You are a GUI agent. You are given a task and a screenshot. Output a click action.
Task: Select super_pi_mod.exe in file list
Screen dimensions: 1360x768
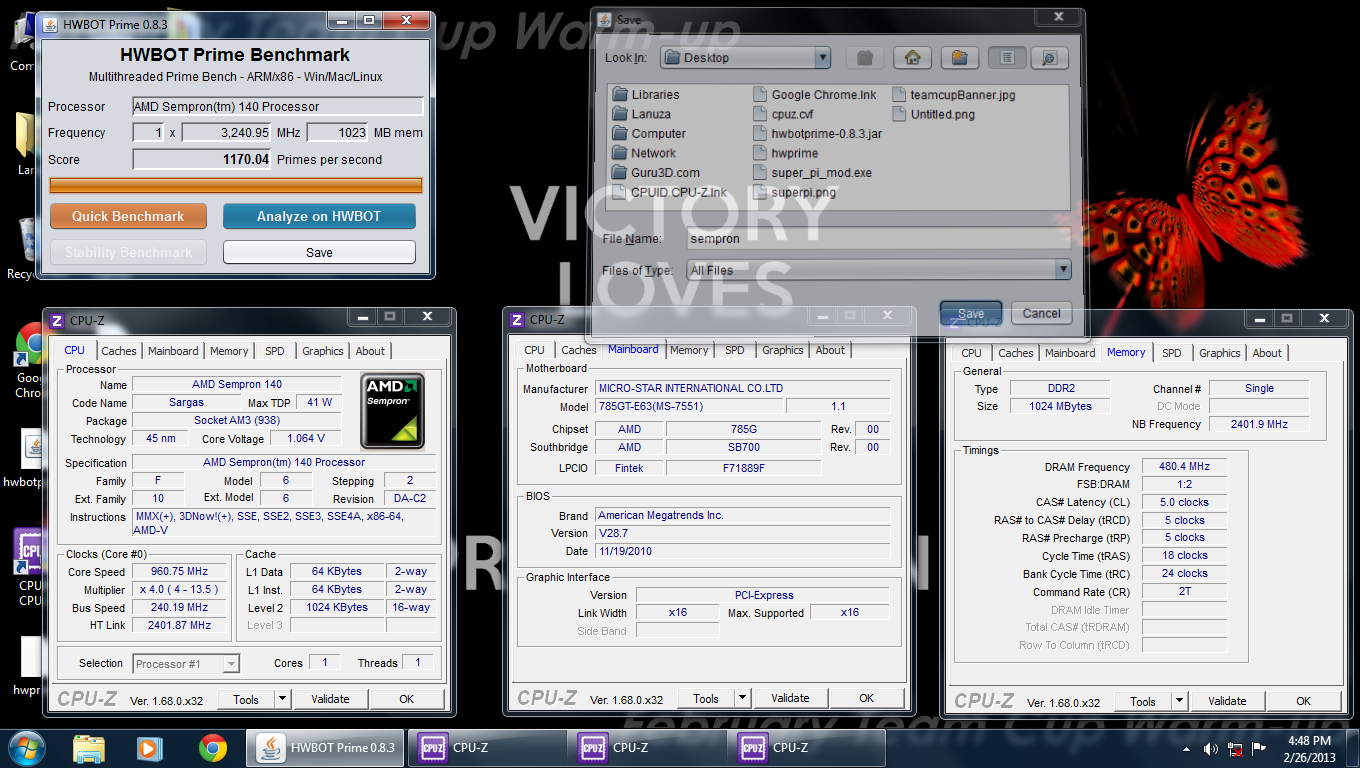[x=812, y=173]
